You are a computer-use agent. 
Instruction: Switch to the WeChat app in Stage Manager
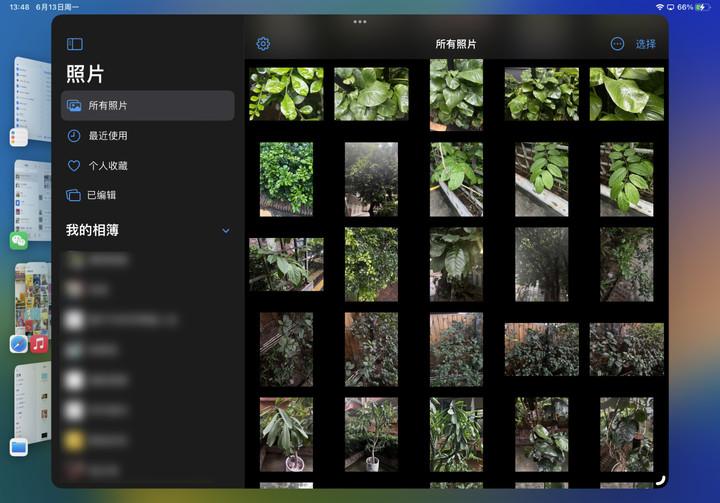[18, 240]
